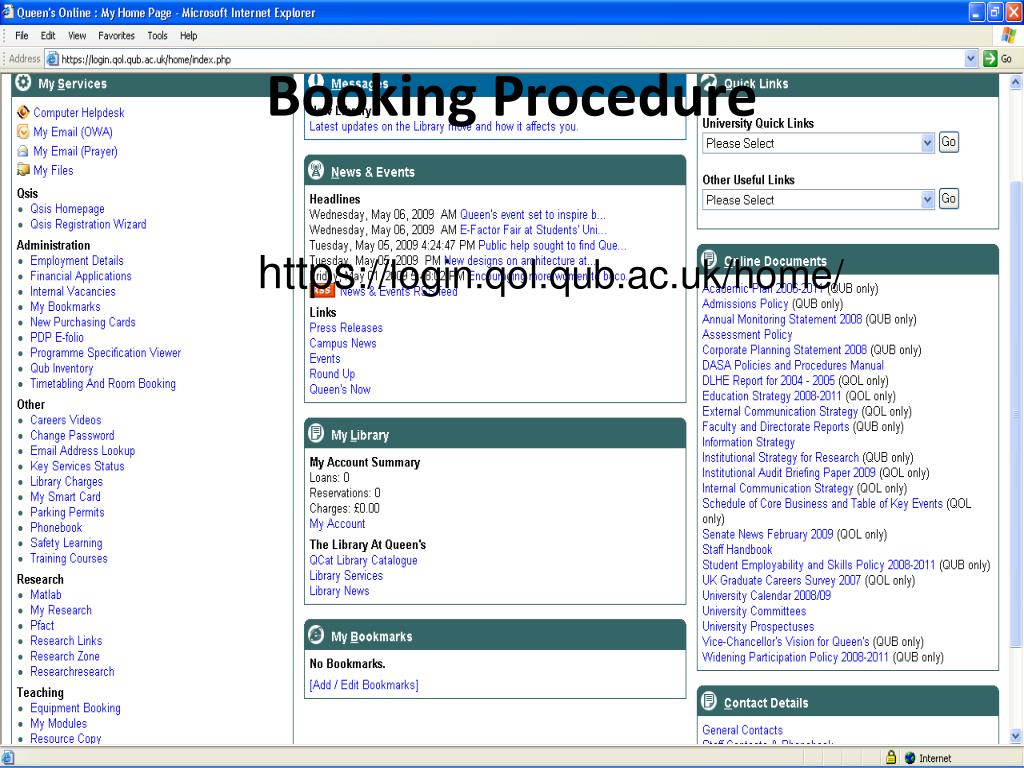Image resolution: width=1024 pixels, height=768 pixels.
Task: Open the Phonebook link
Action: 56,528
